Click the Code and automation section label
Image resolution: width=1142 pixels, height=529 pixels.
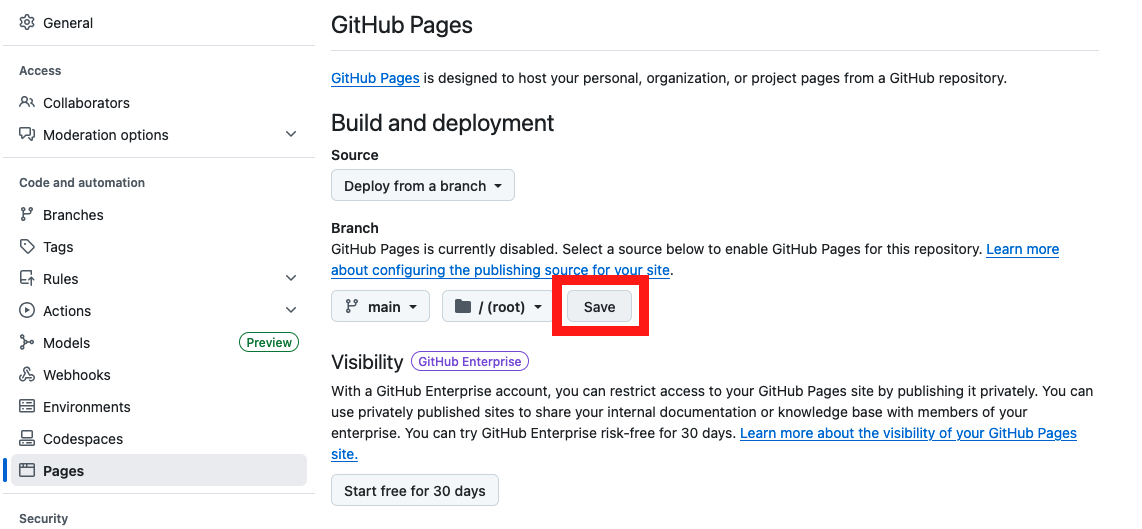82,183
